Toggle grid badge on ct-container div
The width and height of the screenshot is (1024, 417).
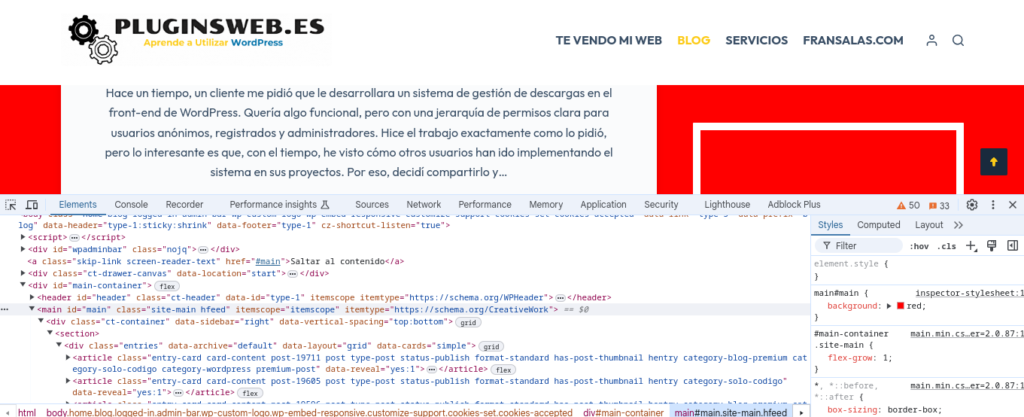point(468,322)
